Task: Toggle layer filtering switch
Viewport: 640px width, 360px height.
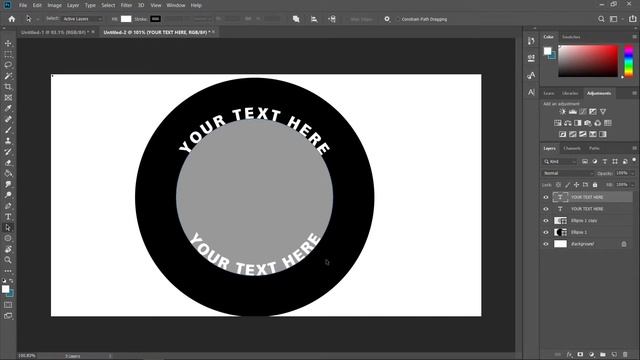Action: click(634, 160)
